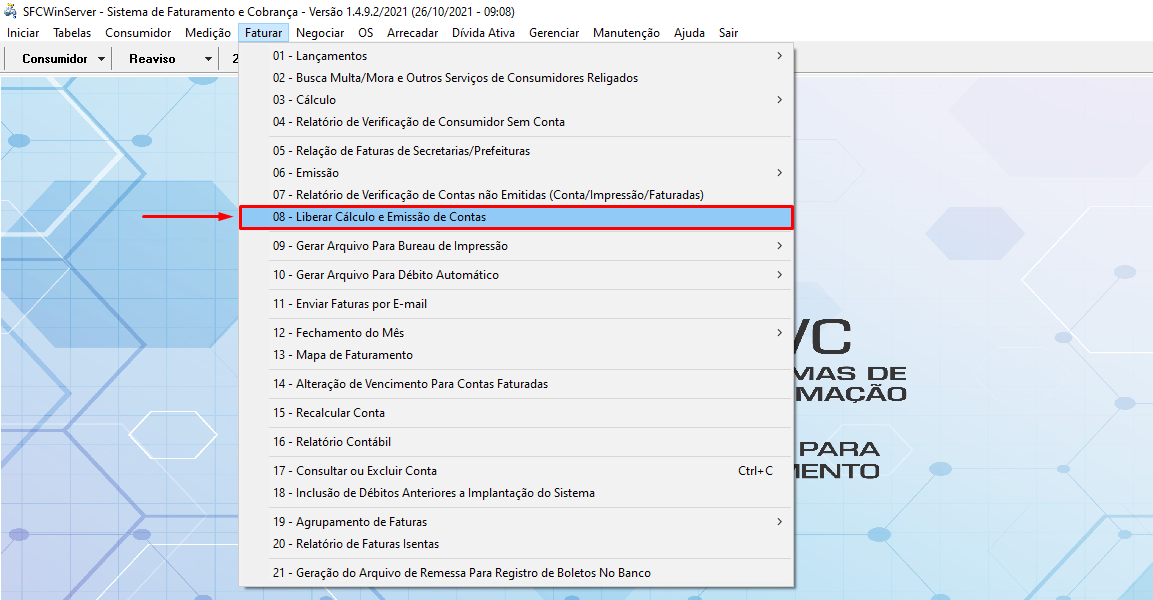Open the Ajuda menu
1153x600 pixels.
689,32
